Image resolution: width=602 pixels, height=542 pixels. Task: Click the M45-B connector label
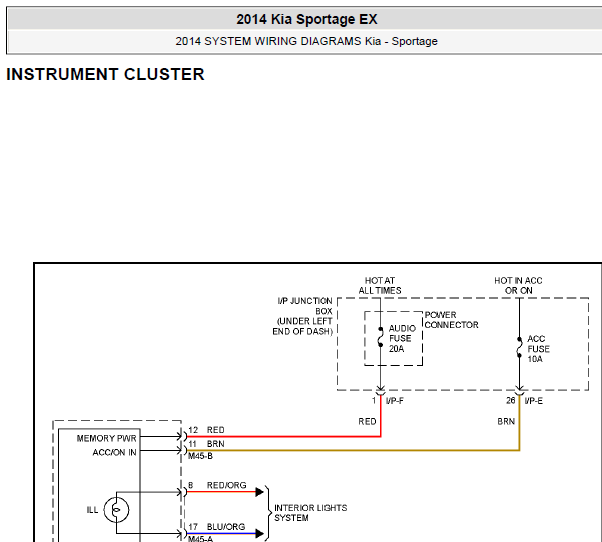pos(200,456)
